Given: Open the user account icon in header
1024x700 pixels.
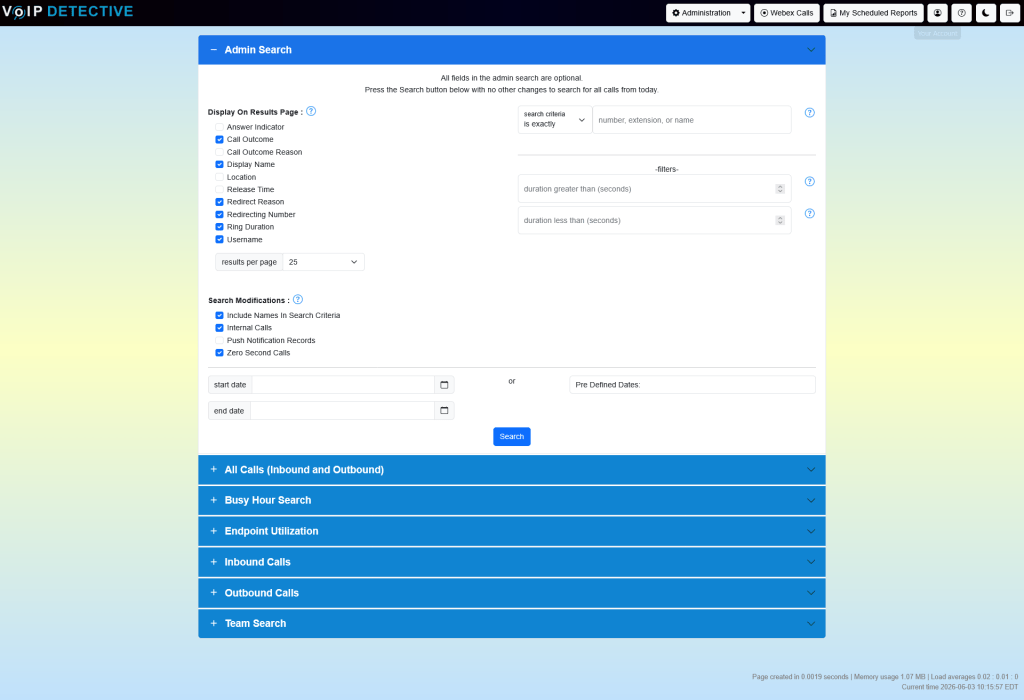Looking at the screenshot, I should click(x=937, y=13).
